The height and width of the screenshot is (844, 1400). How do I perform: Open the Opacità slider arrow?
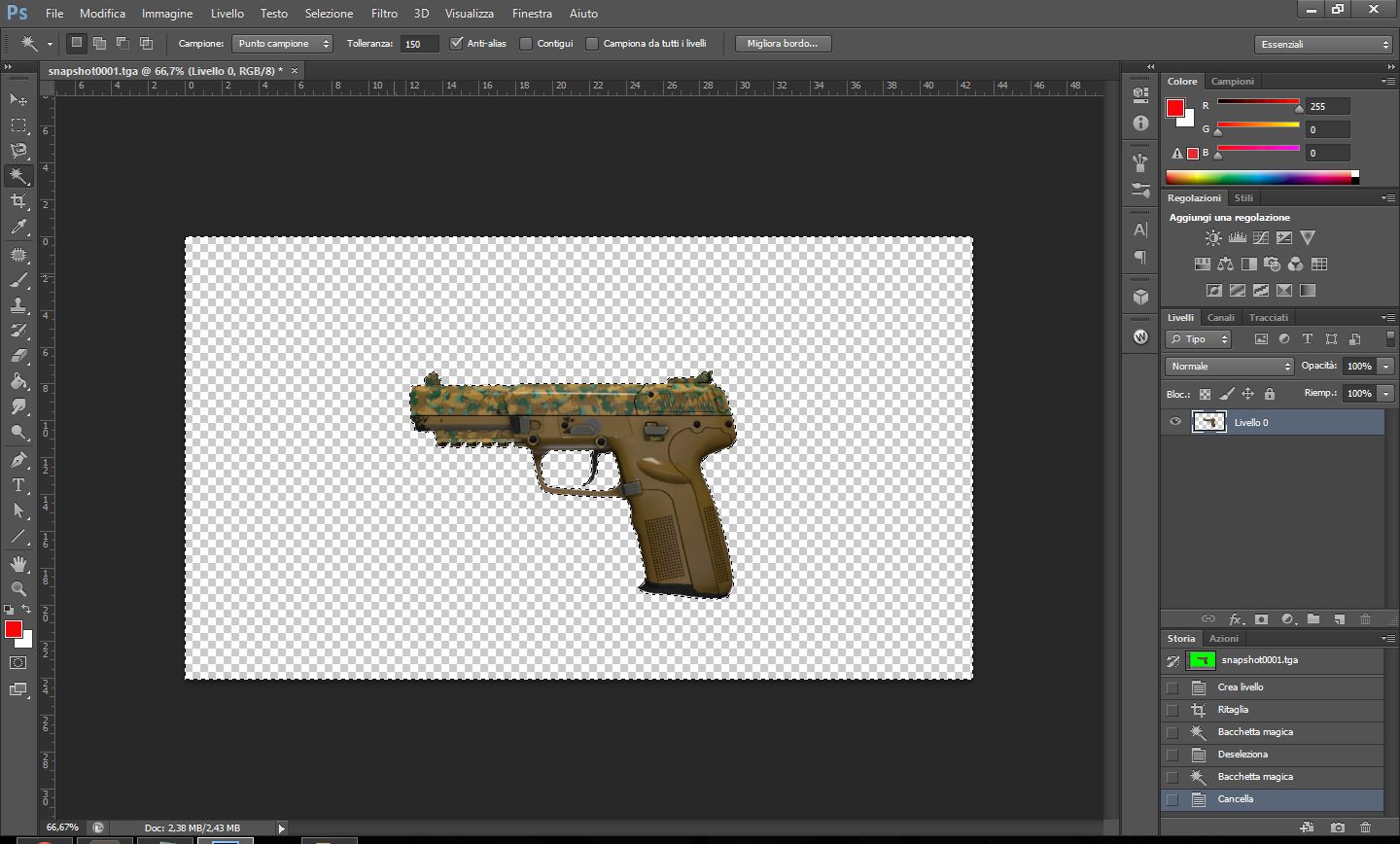[x=1385, y=367]
